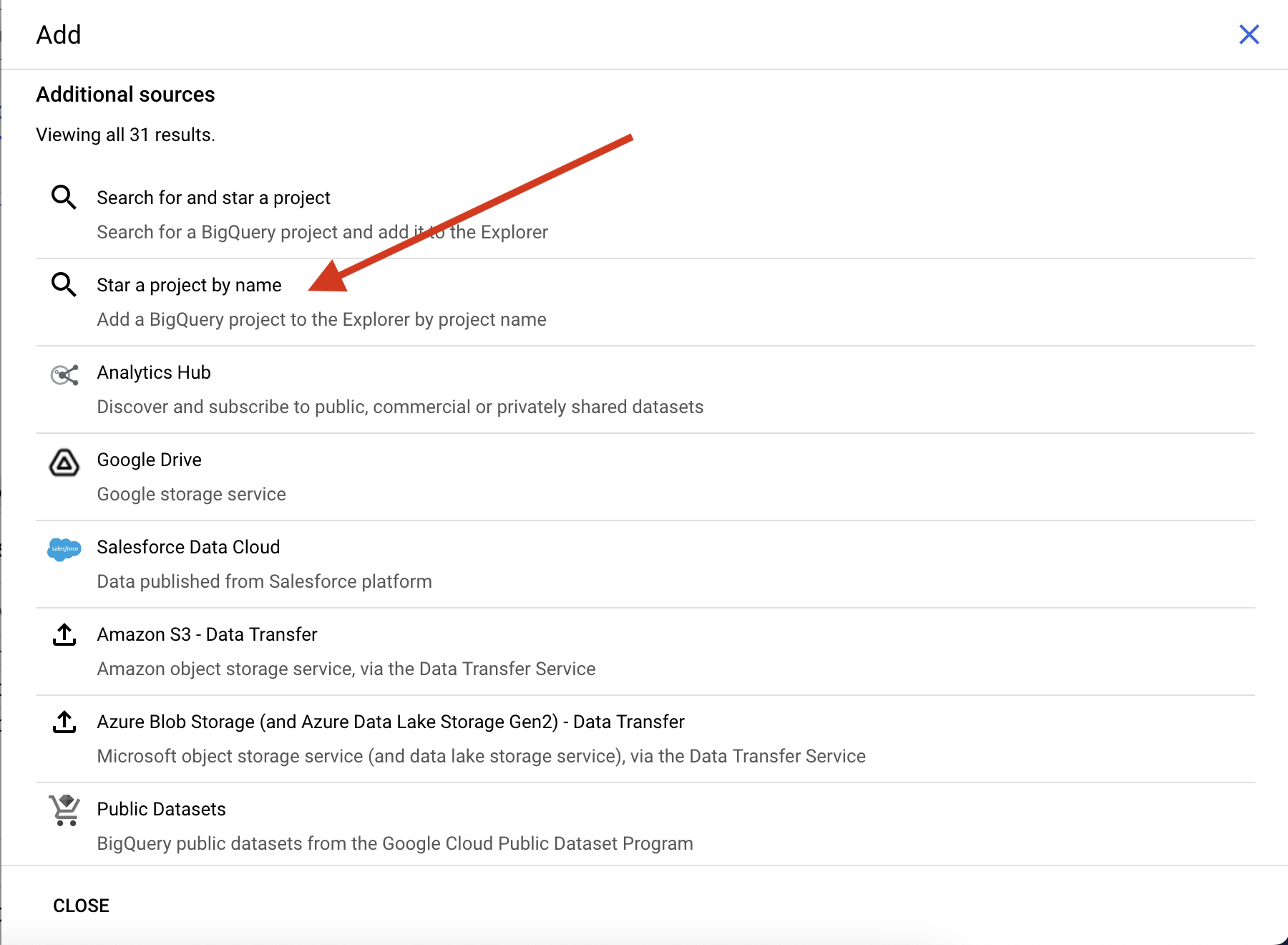
Task: Click description 'Data published from Salesforce platform'
Action: pyautogui.click(x=264, y=581)
